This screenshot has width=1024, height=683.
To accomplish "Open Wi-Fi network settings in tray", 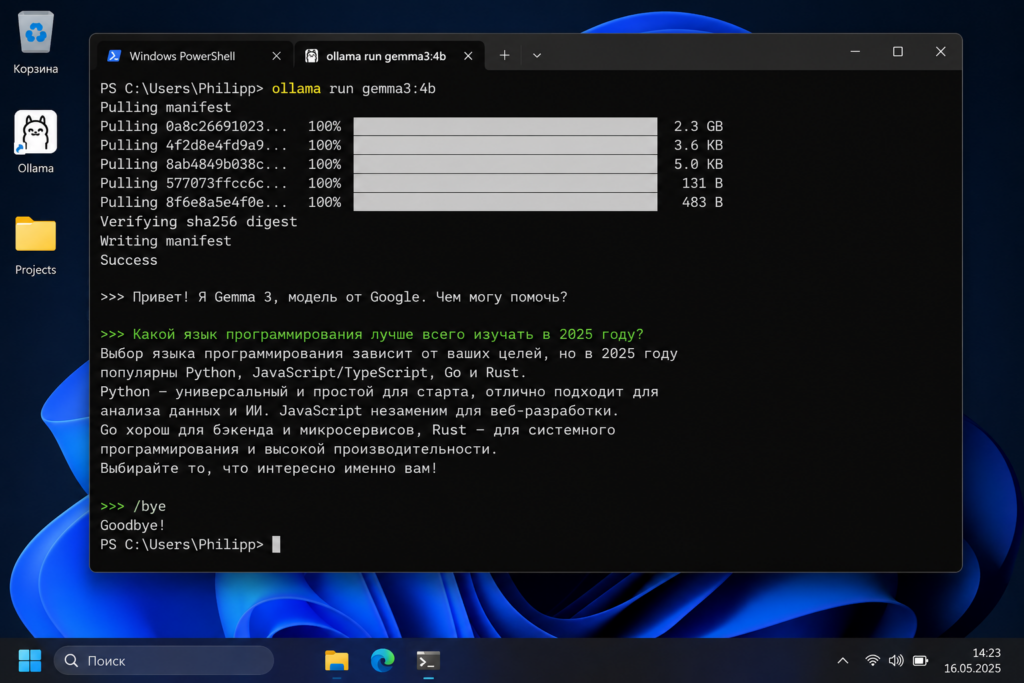I will (x=872, y=661).
